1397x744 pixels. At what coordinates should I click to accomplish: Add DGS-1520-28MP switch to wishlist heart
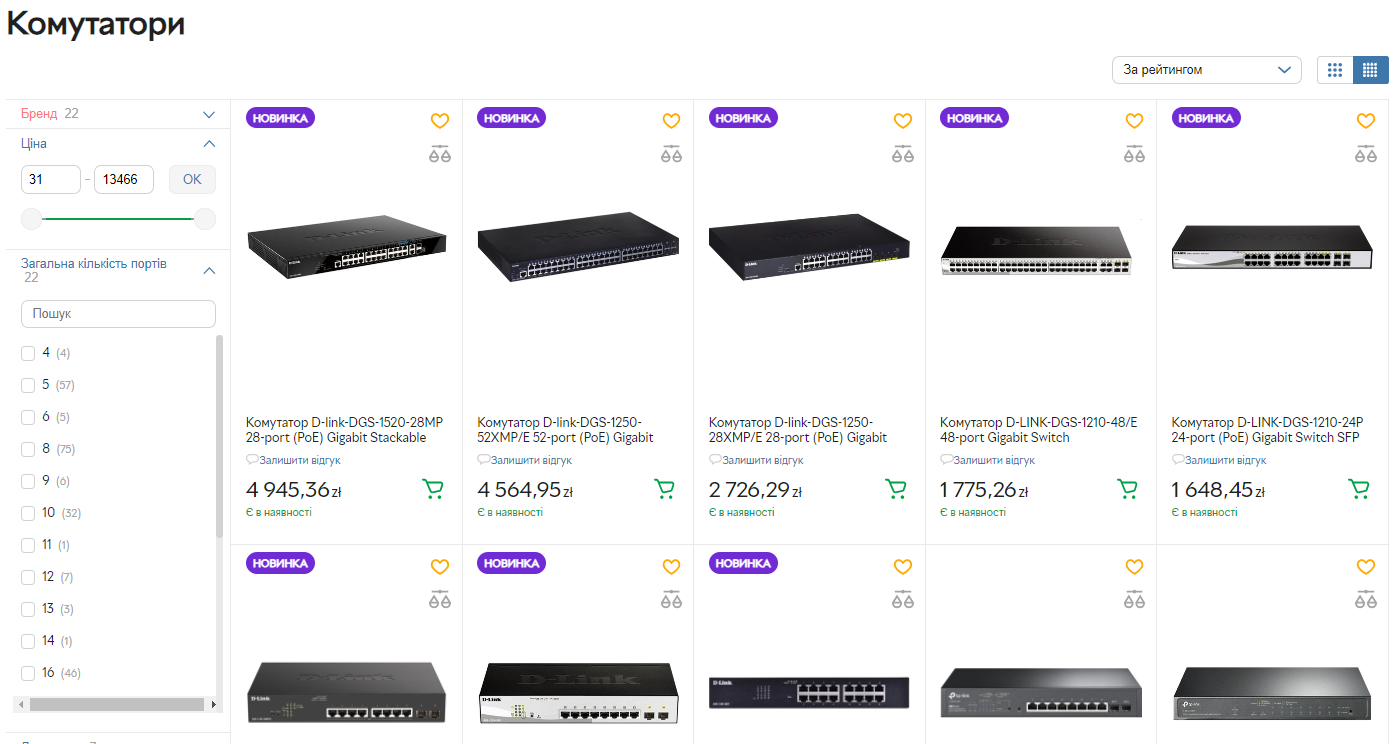tap(440, 121)
